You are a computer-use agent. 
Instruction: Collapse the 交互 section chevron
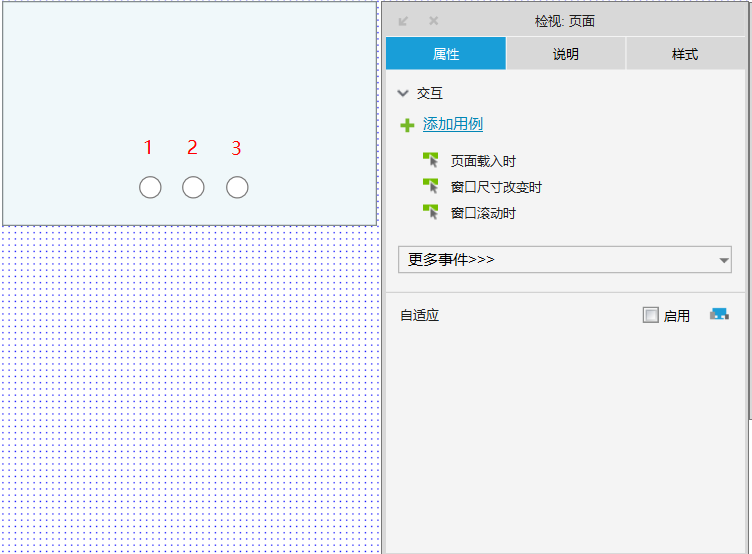403,93
